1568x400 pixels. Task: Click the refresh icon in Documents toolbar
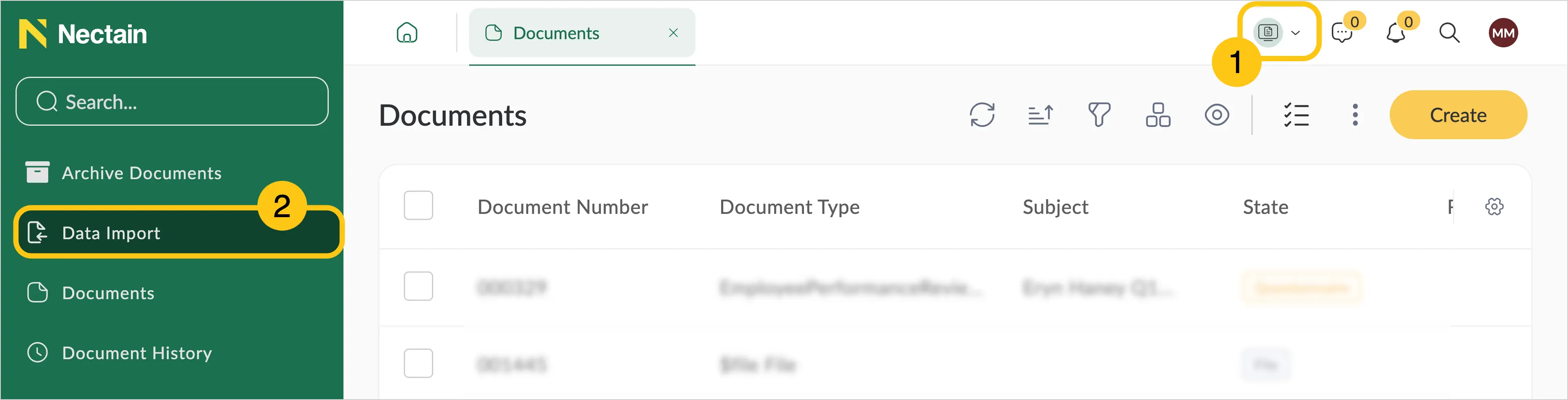[982, 115]
